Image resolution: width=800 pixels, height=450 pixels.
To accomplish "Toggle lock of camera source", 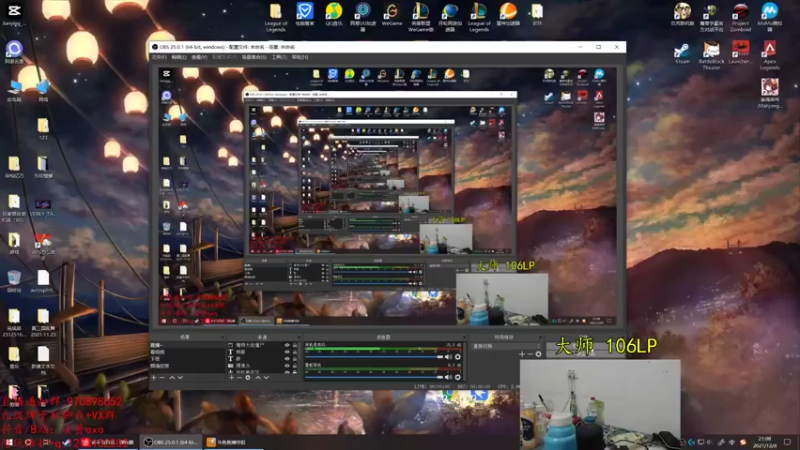I will pos(294,365).
